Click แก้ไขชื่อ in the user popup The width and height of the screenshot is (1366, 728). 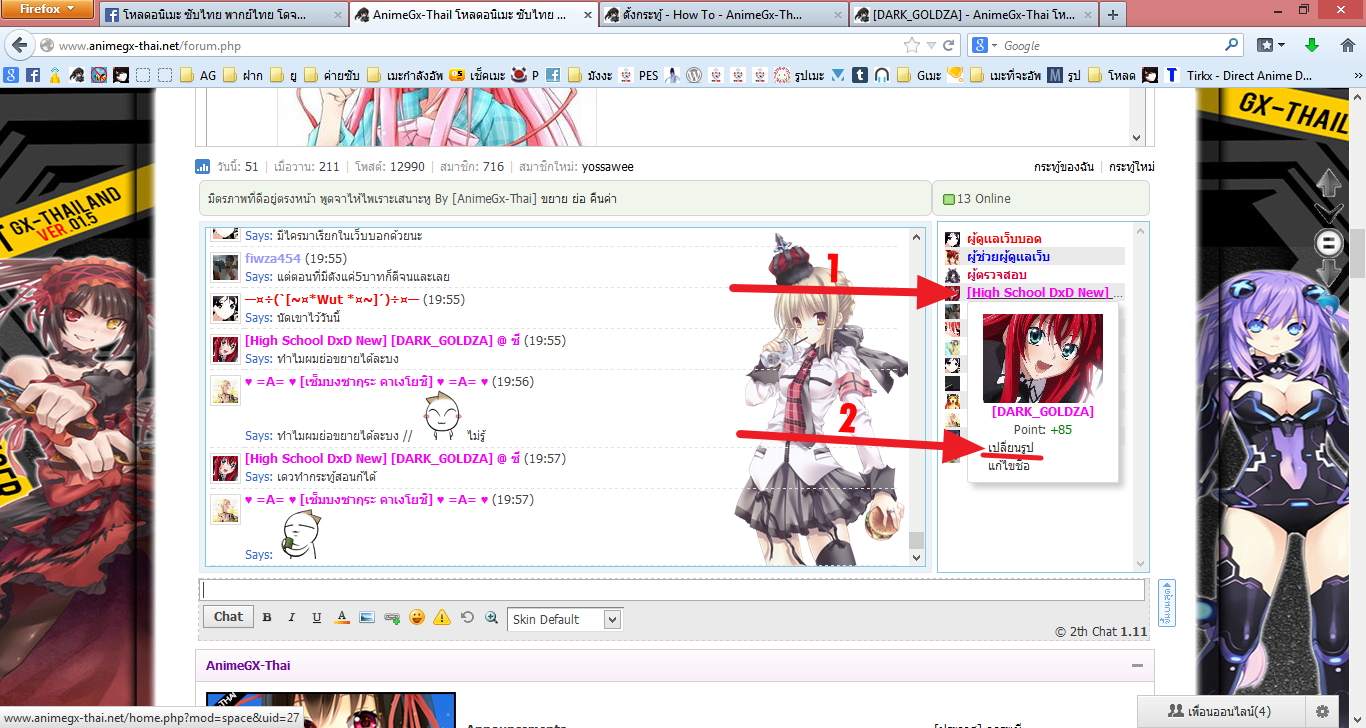pos(1009,465)
